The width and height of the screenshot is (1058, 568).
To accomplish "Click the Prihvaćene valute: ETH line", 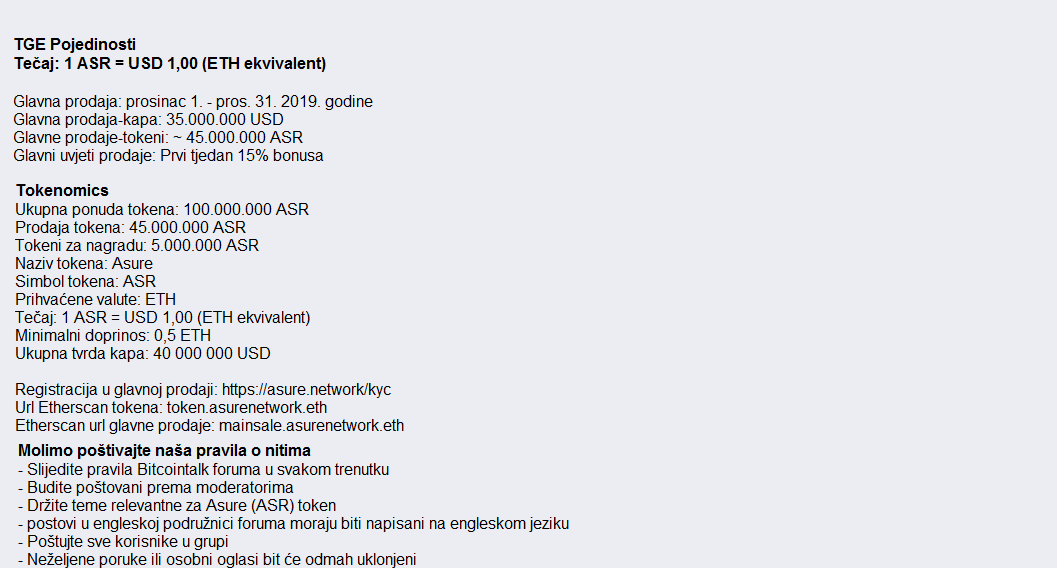I will pyautogui.click(x=95, y=300).
